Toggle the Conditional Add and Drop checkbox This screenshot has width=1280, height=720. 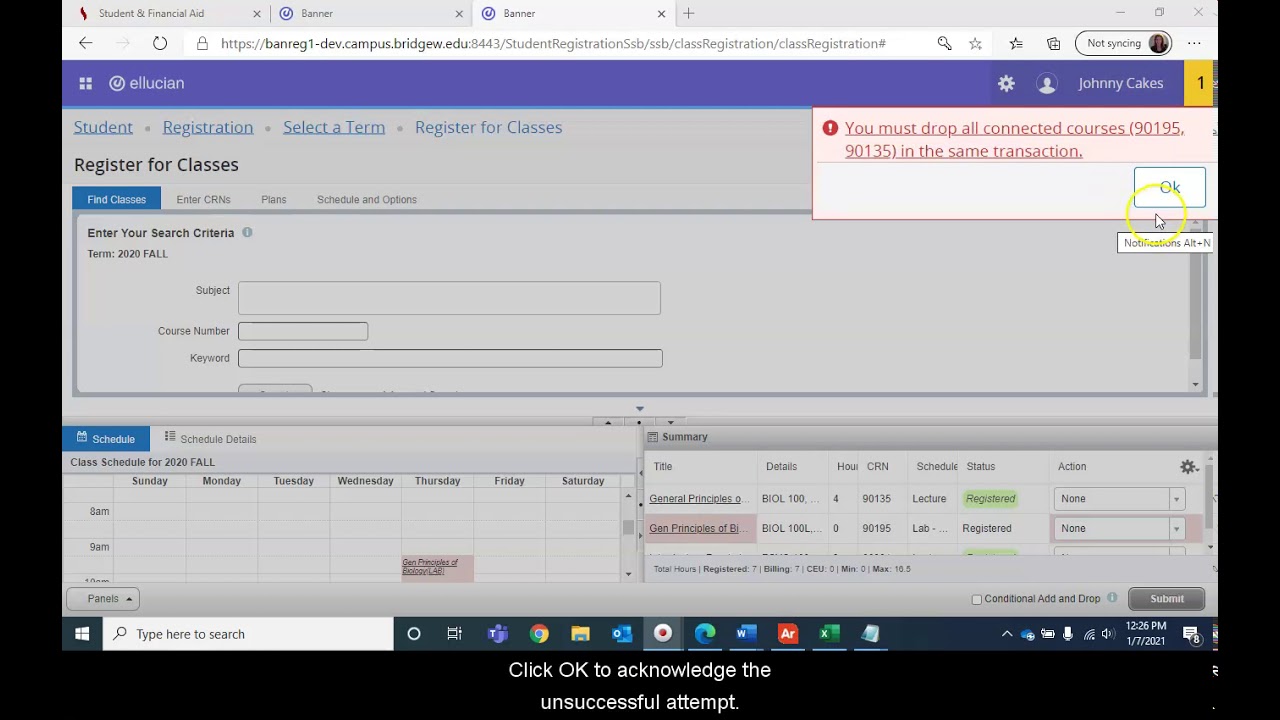[x=977, y=599]
